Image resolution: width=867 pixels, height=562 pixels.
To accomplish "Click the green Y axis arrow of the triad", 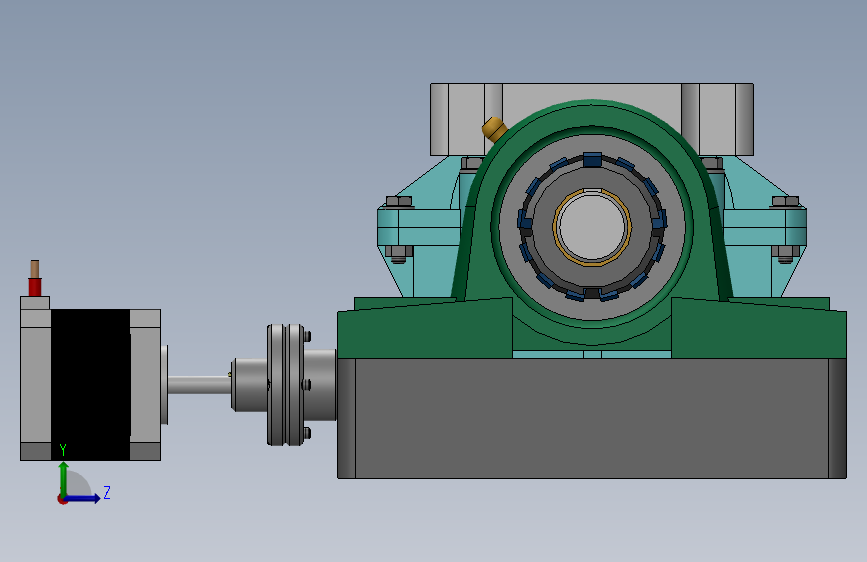I will click(64, 478).
